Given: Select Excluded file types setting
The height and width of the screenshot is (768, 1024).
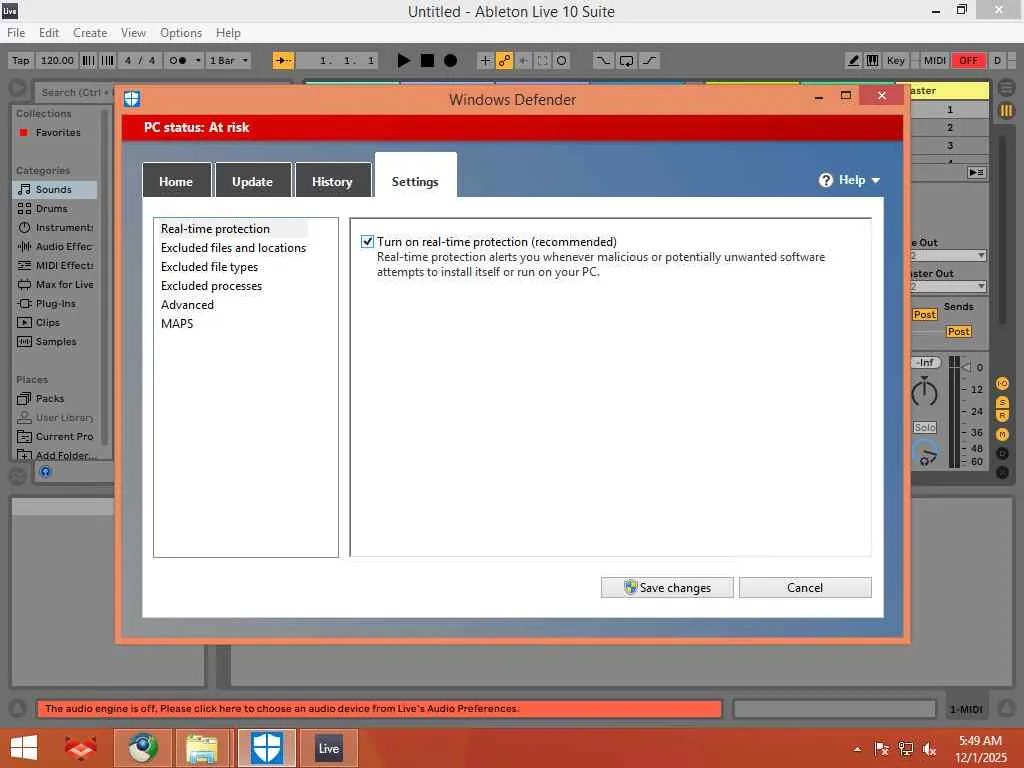Looking at the screenshot, I should pyautogui.click(x=209, y=266).
